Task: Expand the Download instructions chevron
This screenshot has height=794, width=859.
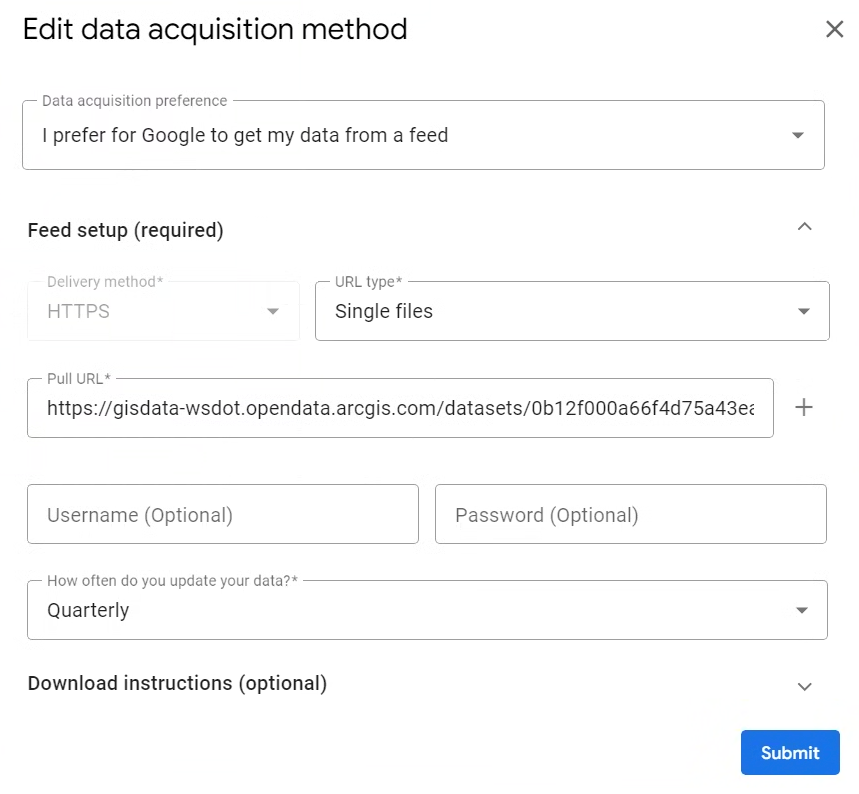Action: pyautogui.click(x=804, y=686)
